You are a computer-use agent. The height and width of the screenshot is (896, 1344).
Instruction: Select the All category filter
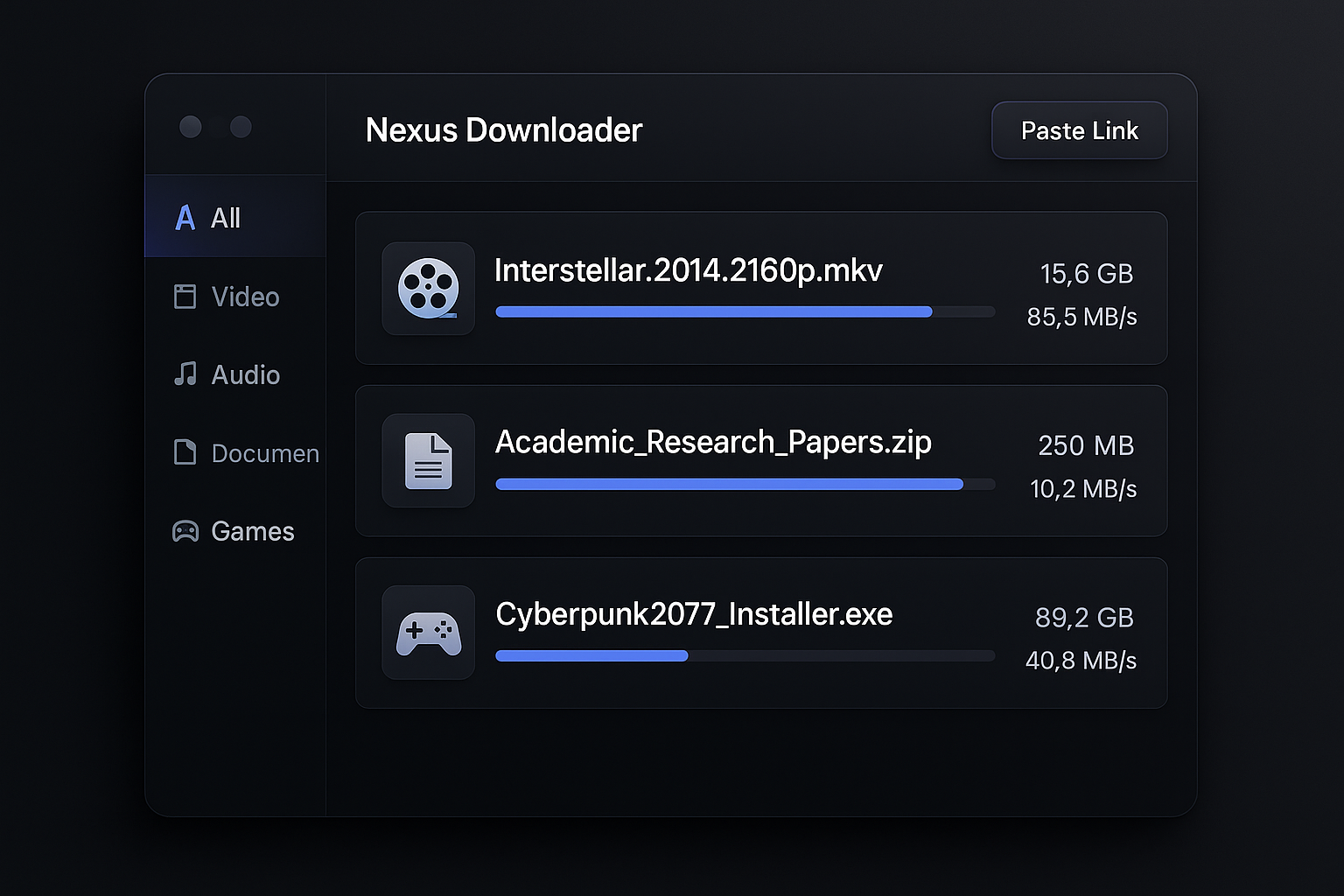click(225, 218)
